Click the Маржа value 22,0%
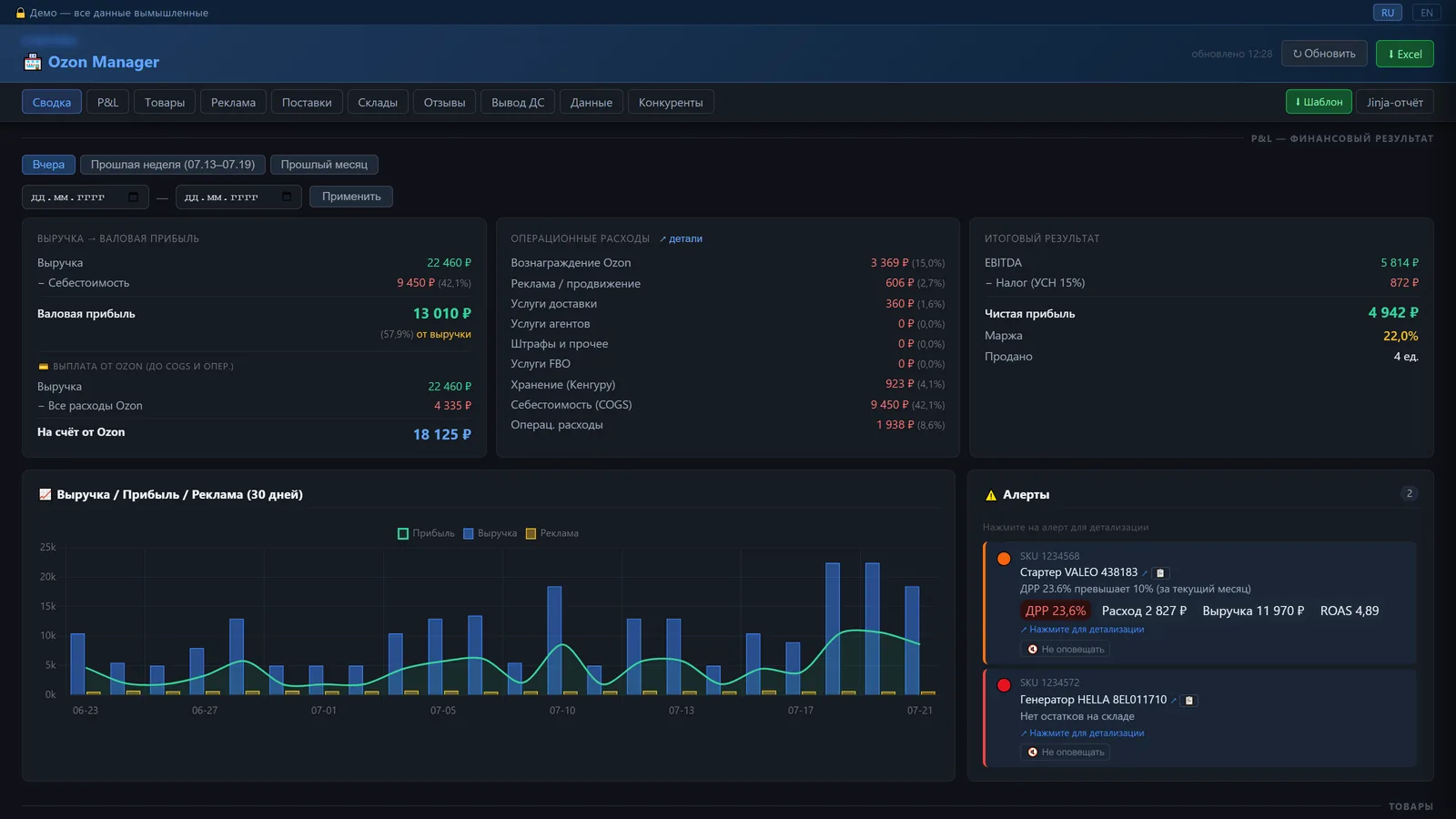This screenshot has width=1456, height=819. click(1400, 336)
